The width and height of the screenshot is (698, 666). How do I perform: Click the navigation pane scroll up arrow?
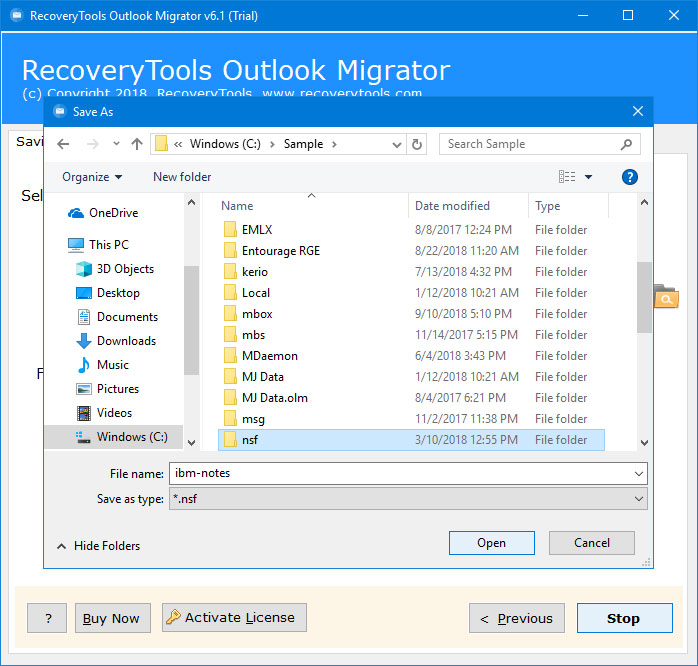tap(191, 203)
